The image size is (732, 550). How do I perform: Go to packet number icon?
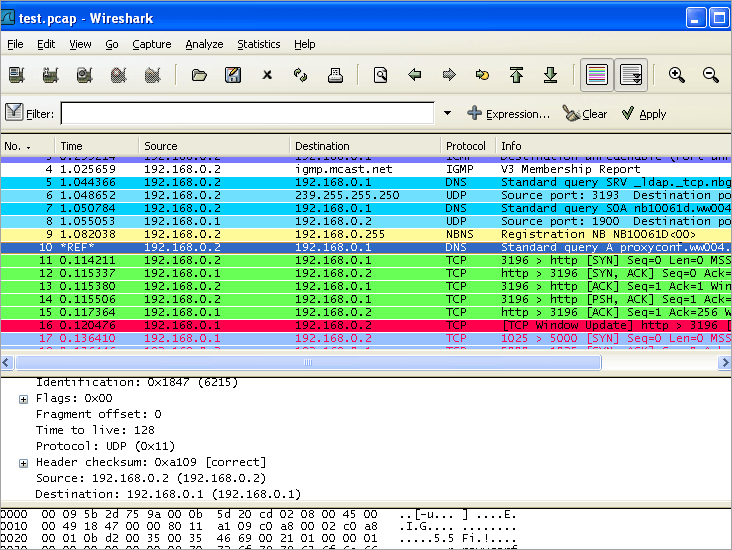pyautogui.click(x=482, y=75)
